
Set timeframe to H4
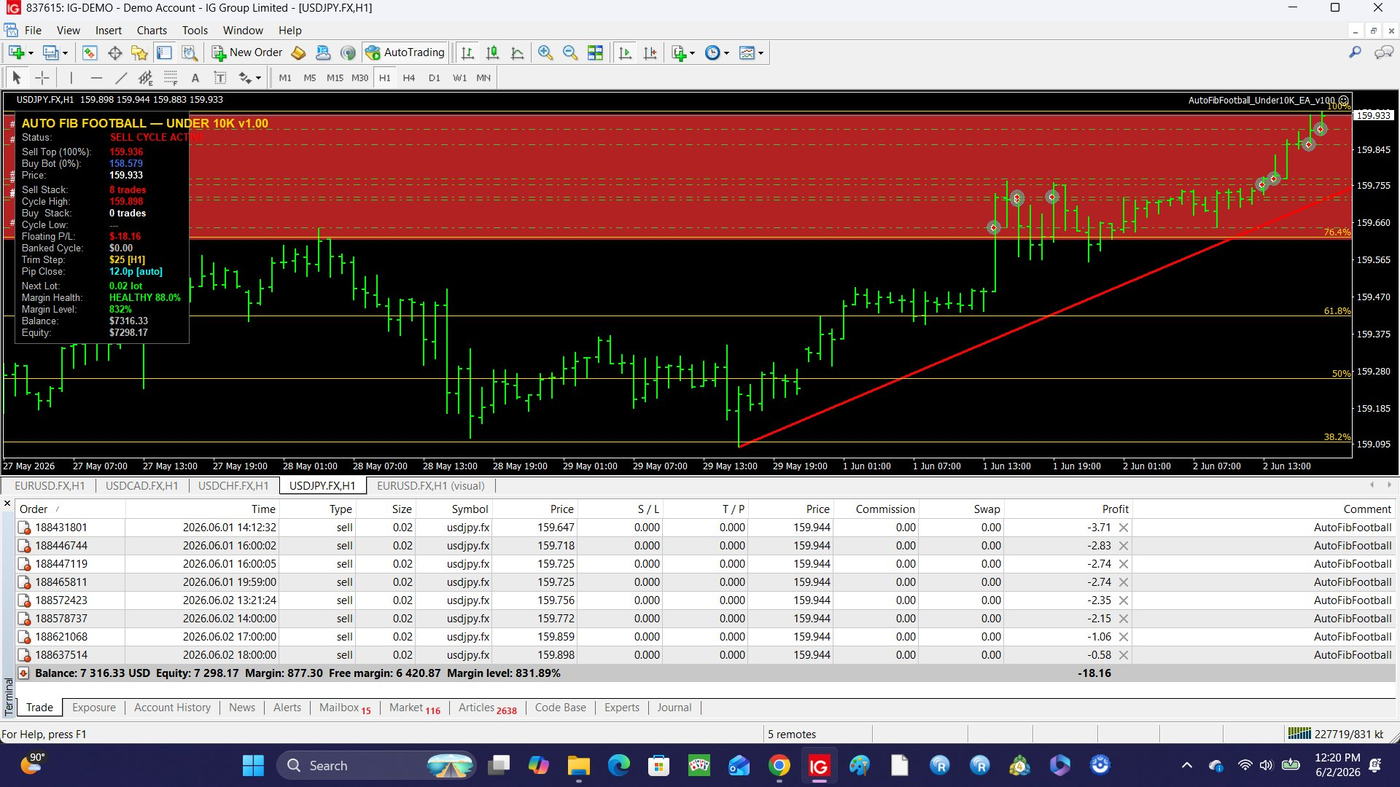point(409,77)
